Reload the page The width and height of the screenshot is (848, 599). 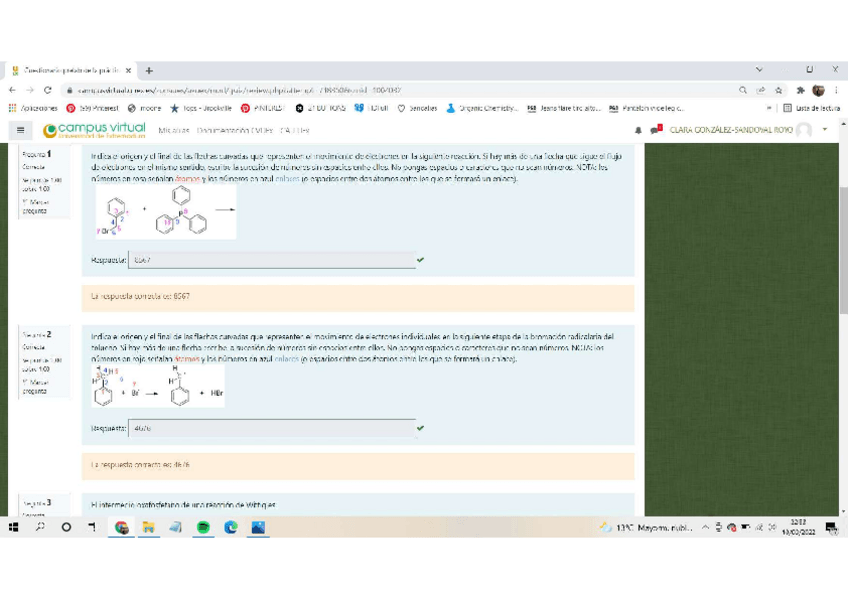click(x=48, y=90)
